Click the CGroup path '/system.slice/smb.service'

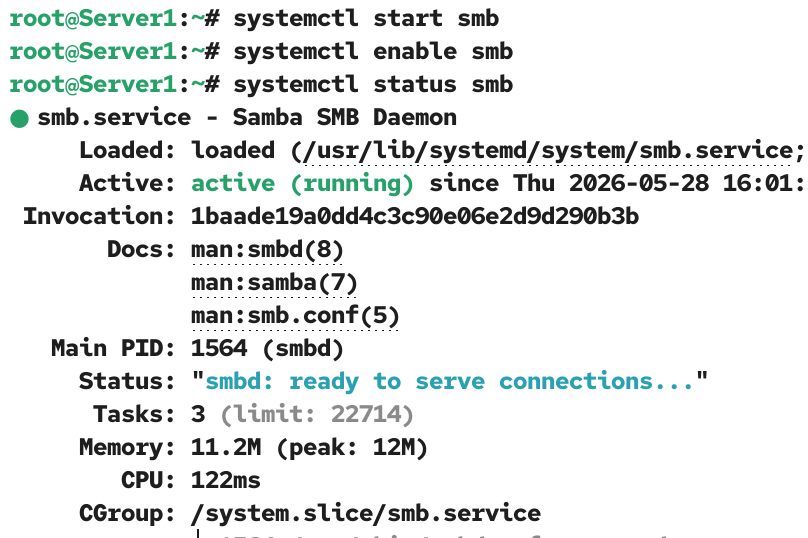(x=366, y=514)
